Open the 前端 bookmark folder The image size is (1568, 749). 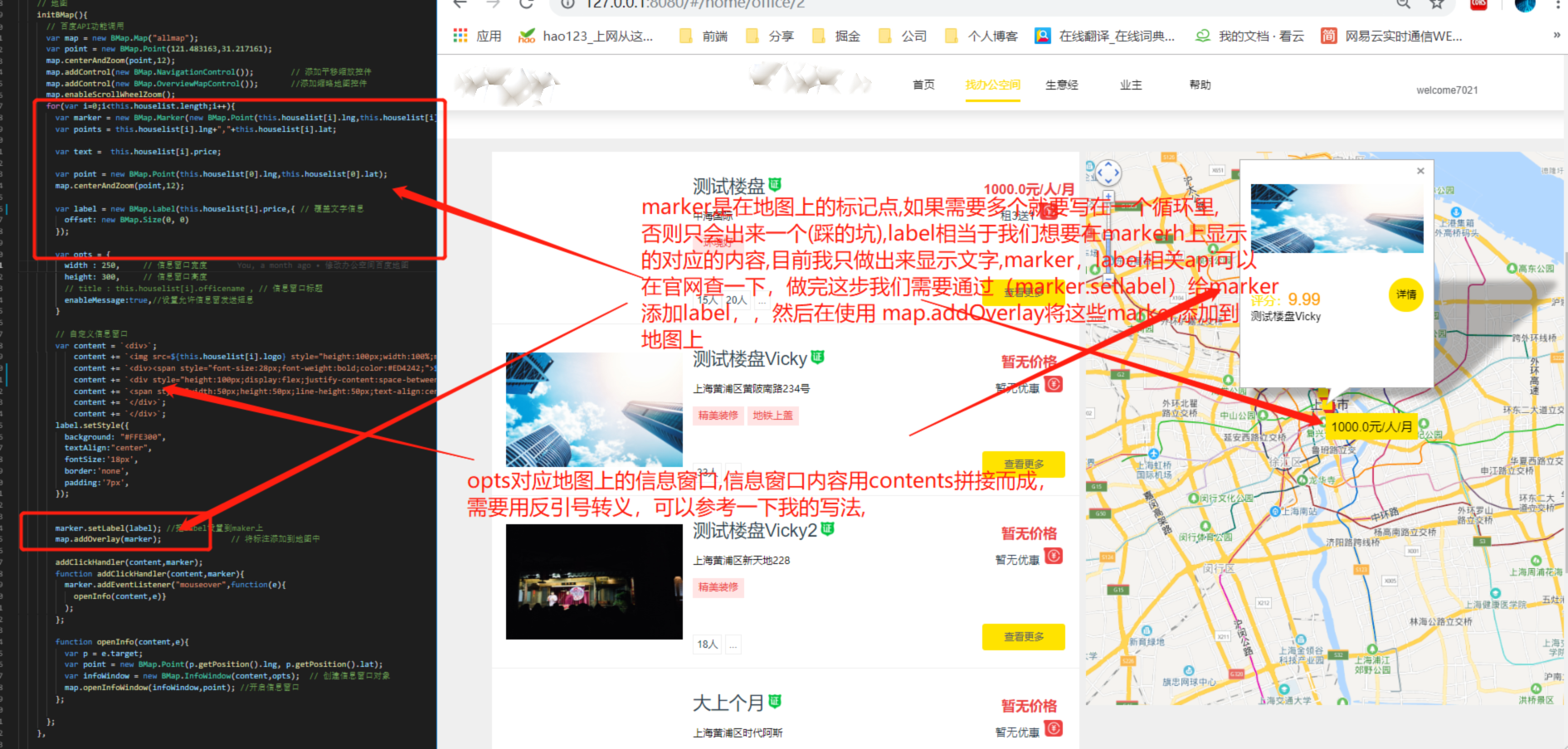[x=704, y=36]
